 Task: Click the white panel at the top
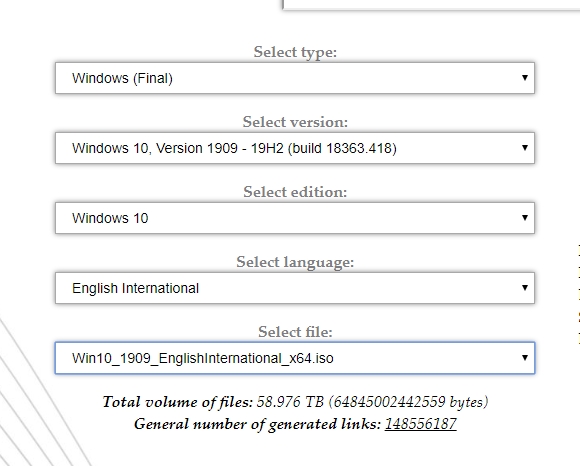tap(431, 5)
